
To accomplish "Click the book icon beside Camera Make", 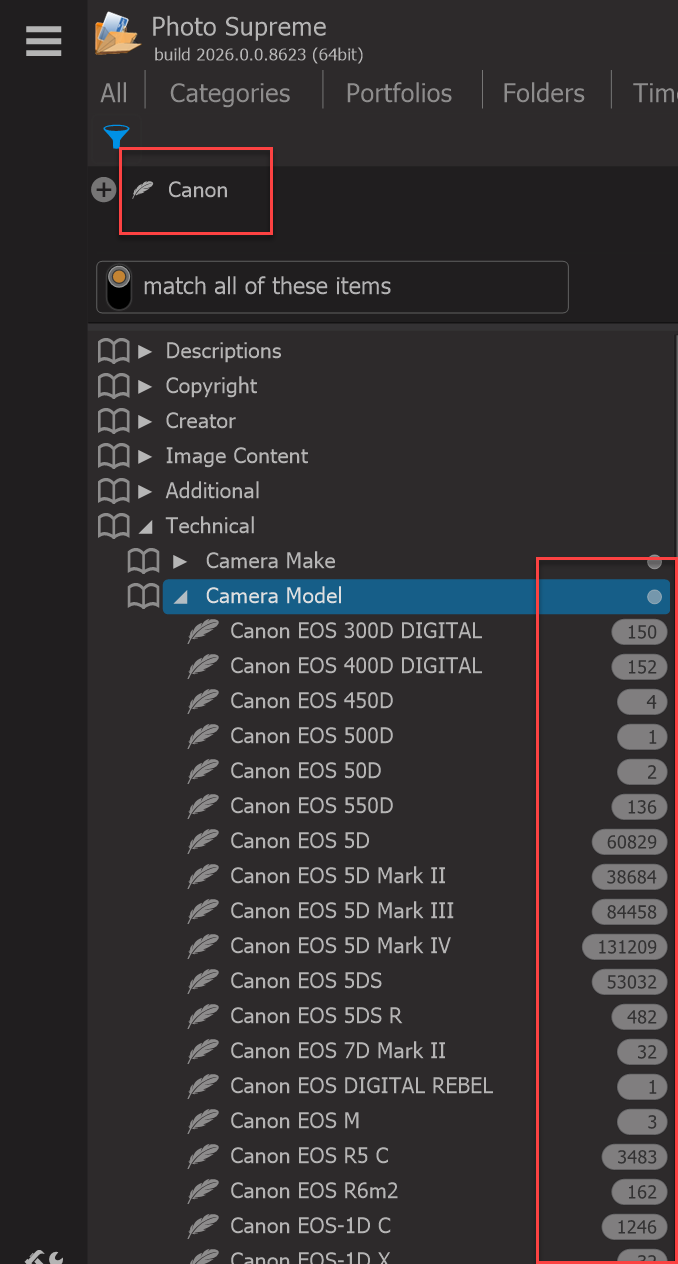I will pyautogui.click(x=144, y=561).
